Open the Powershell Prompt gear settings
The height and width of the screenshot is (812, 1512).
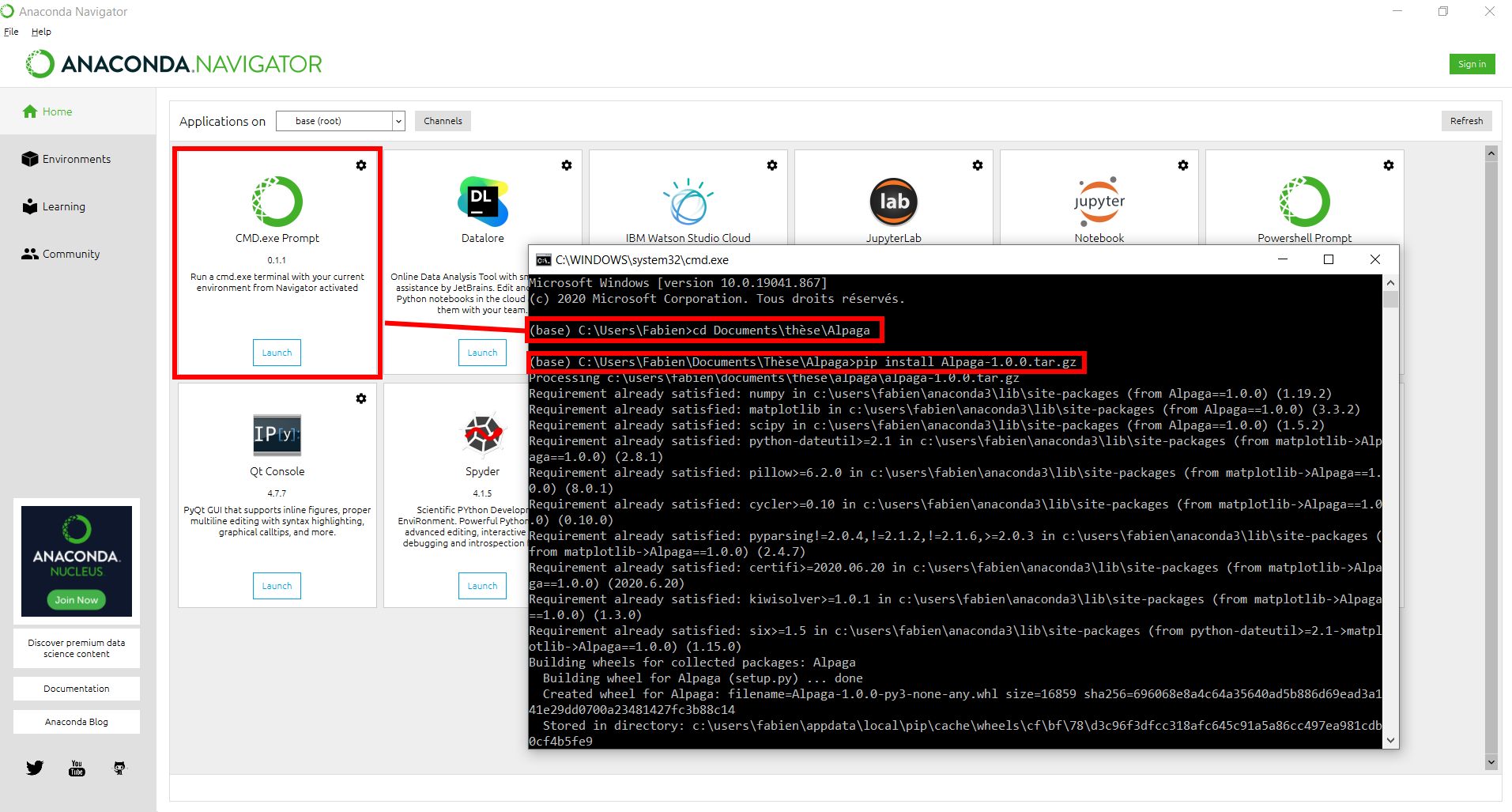coord(1389,165)
